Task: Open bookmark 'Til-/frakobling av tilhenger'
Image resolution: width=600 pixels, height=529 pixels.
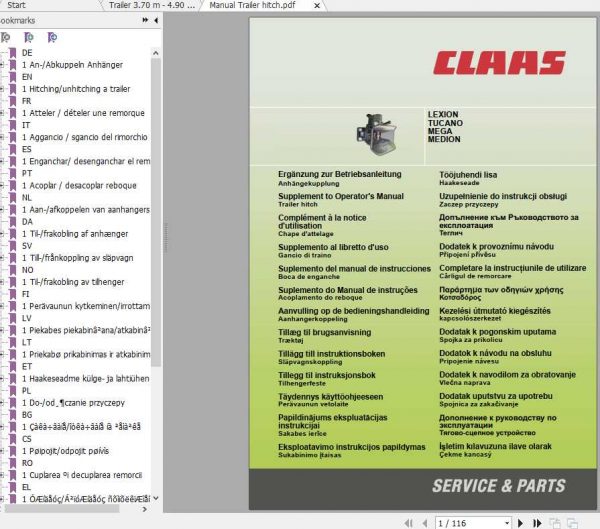Action: click(x=73, y=282)
